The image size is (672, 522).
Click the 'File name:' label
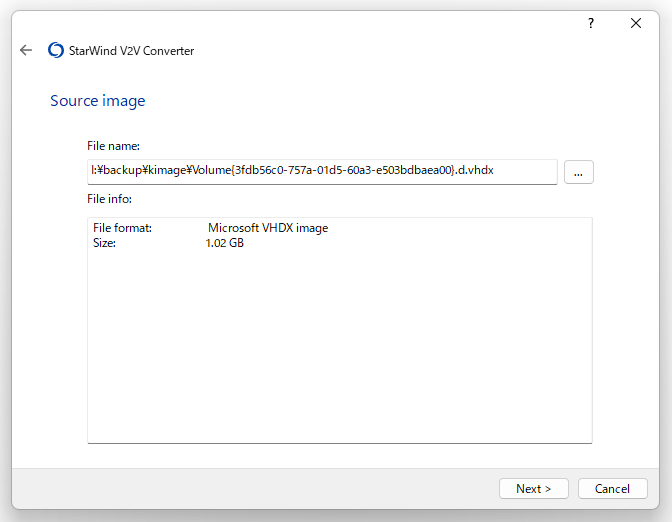point(114,146)
